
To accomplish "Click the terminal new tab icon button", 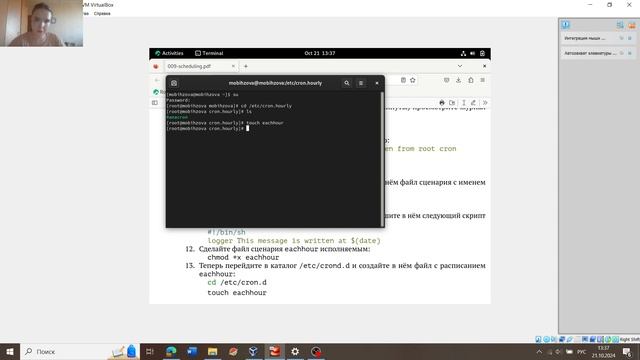I will coord(174,83).
